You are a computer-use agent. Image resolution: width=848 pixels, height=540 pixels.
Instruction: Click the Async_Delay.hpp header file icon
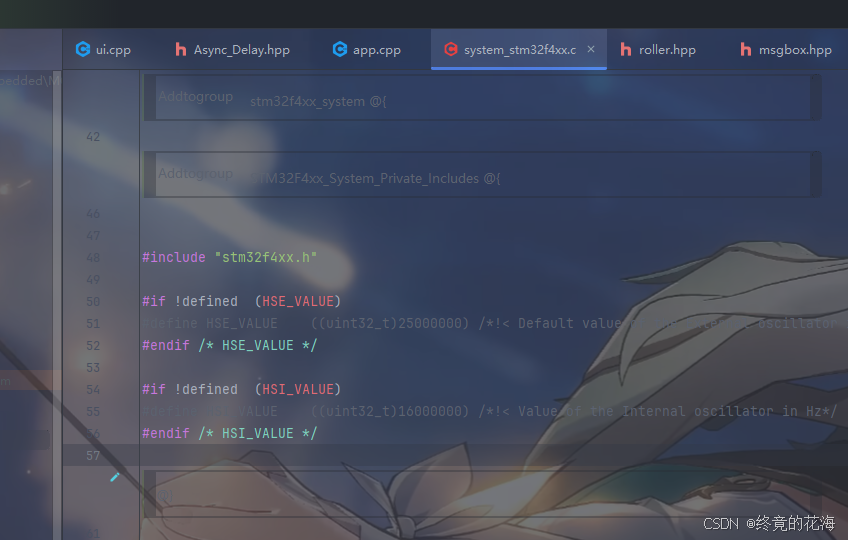(x=181, y=50)
